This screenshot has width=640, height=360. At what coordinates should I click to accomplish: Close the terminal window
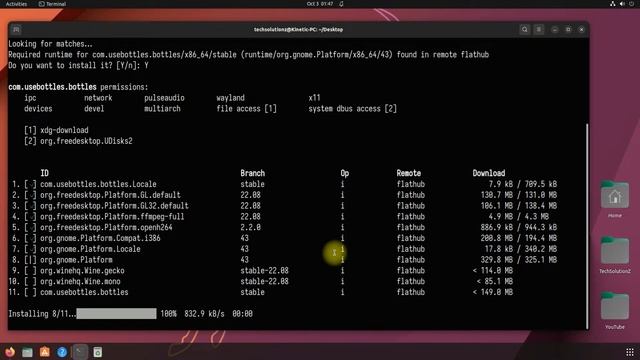click(x=582, y=29)
